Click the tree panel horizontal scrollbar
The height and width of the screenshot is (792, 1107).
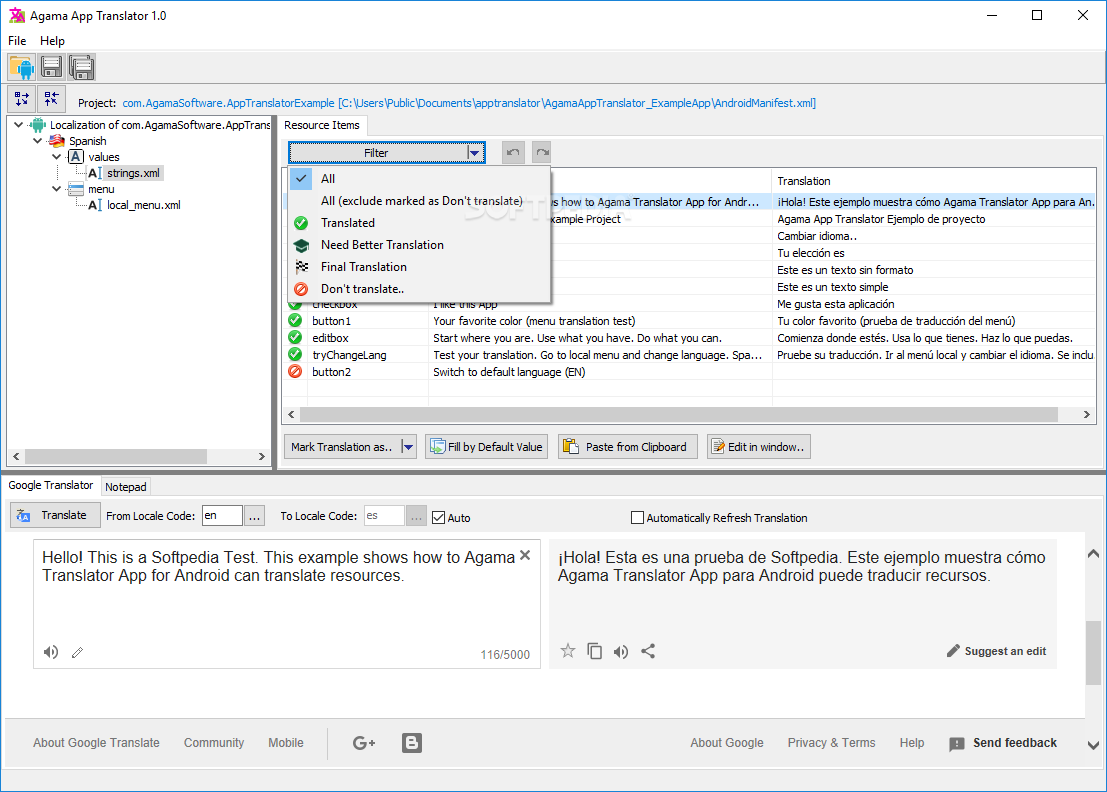tap(116, 457)
